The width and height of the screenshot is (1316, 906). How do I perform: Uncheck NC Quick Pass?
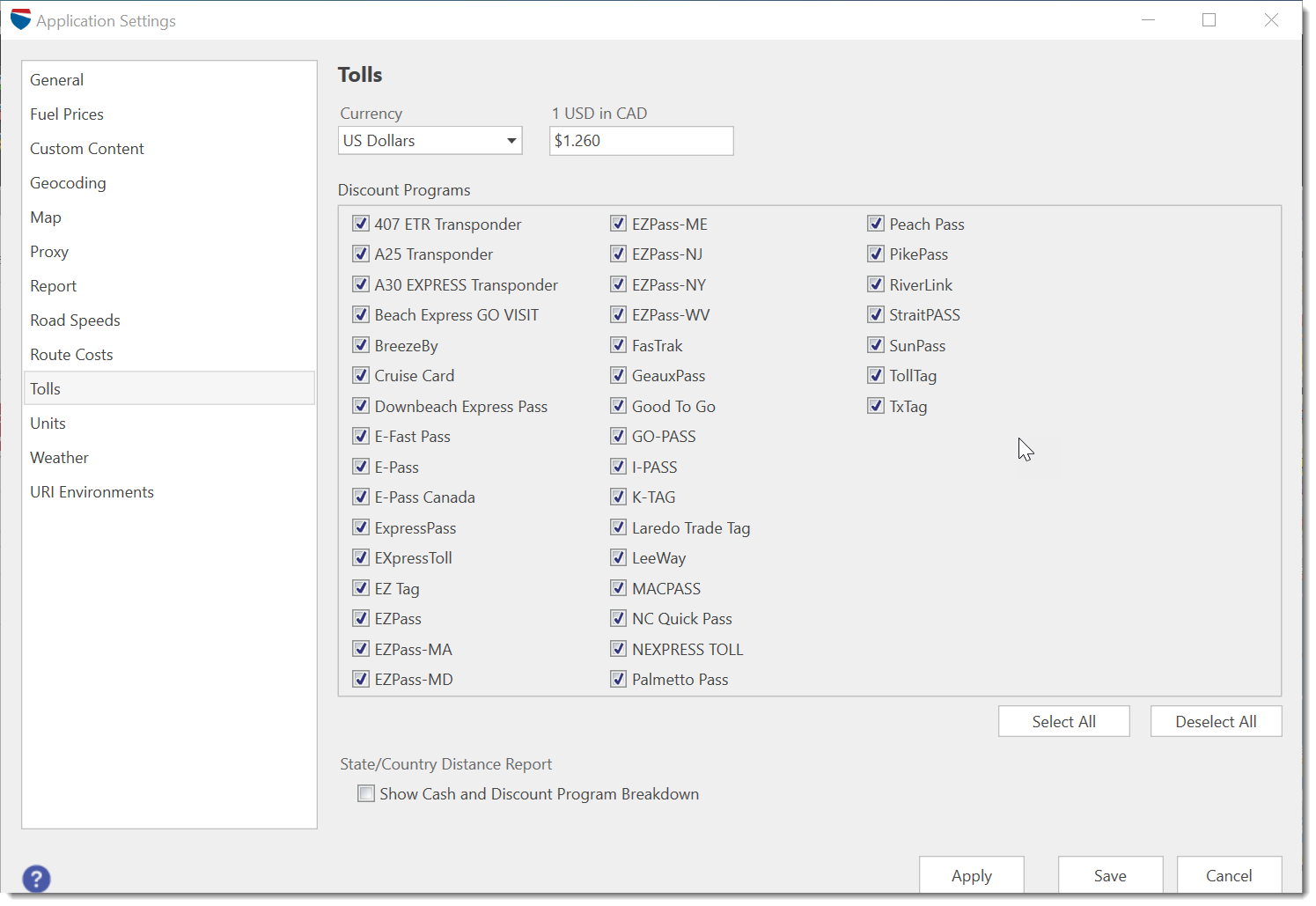point(619,618)
